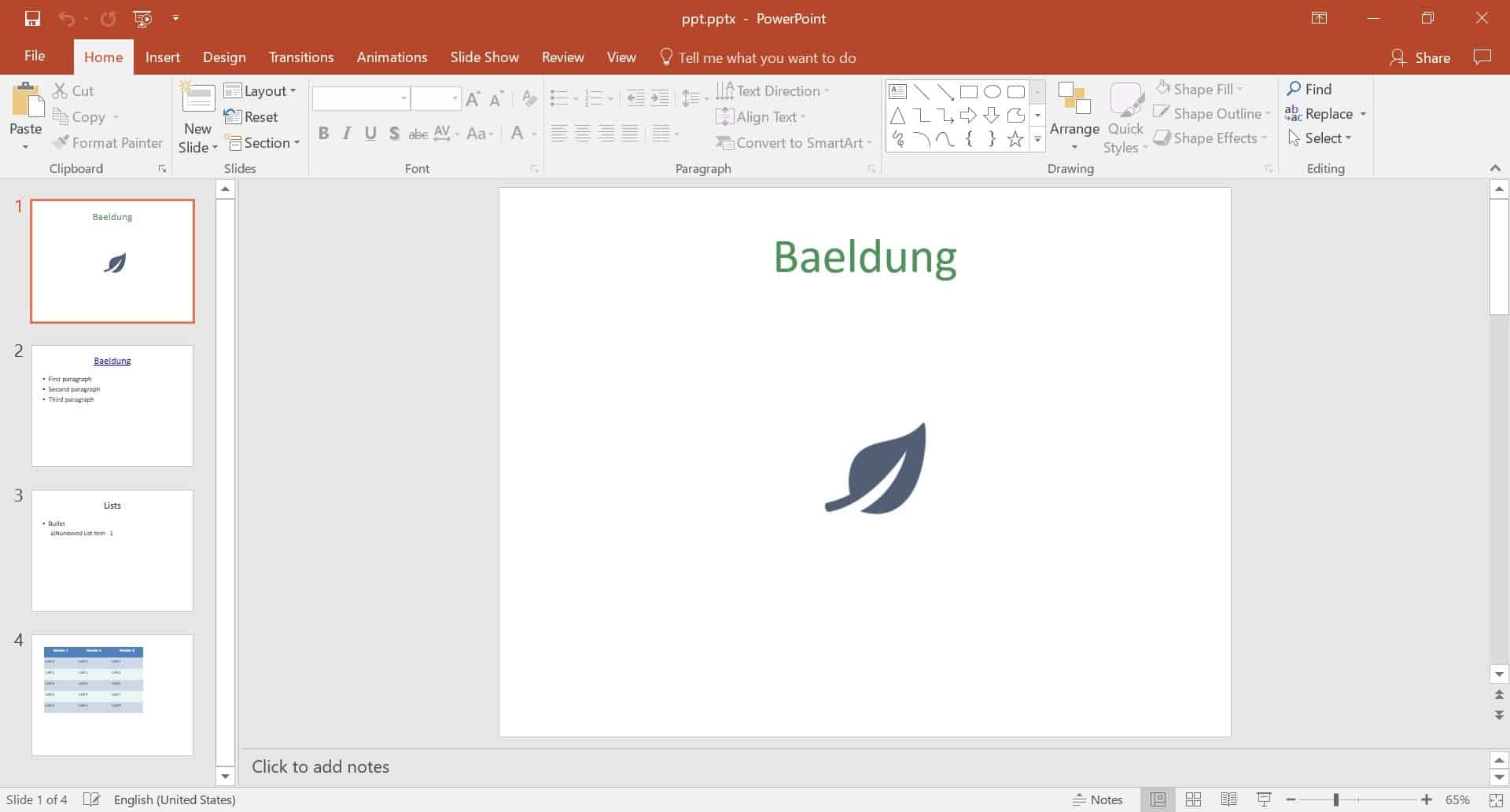Click the New Slide icon

(197, 98)
